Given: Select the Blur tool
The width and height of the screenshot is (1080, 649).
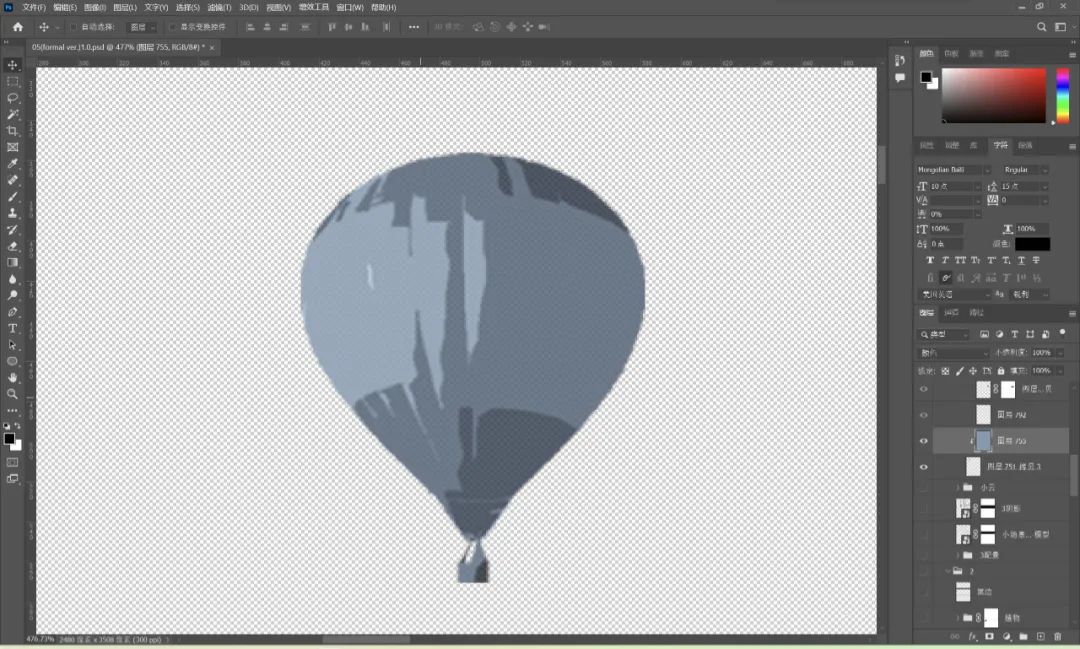Looking at the screenshot, I should pyautogui.click(x=12, y=279).
